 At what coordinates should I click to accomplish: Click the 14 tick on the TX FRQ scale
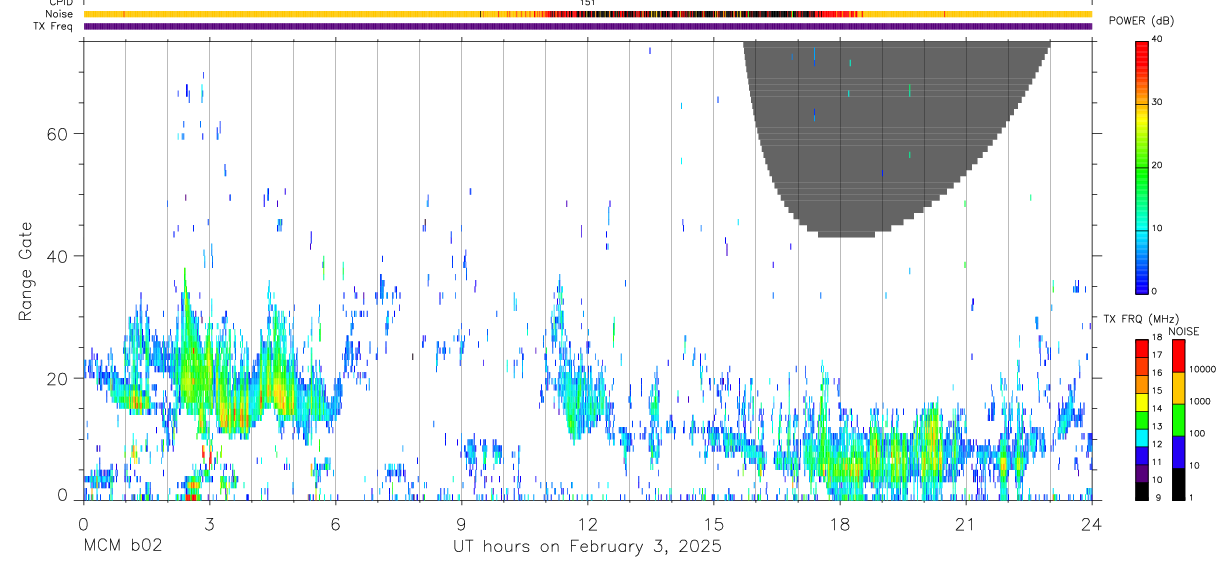click(x=1157, y=409)
